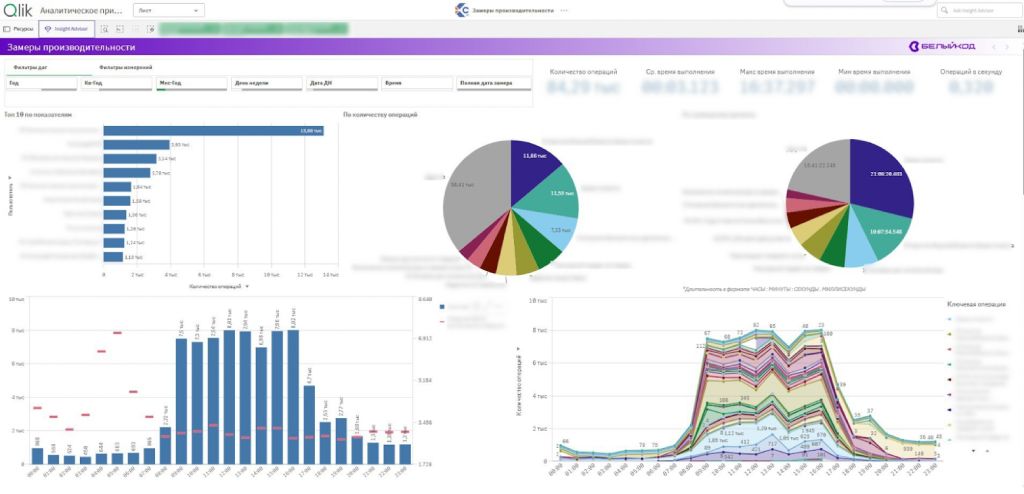
Task: Click the Qlik logo in the header
Action: [16, 10]
